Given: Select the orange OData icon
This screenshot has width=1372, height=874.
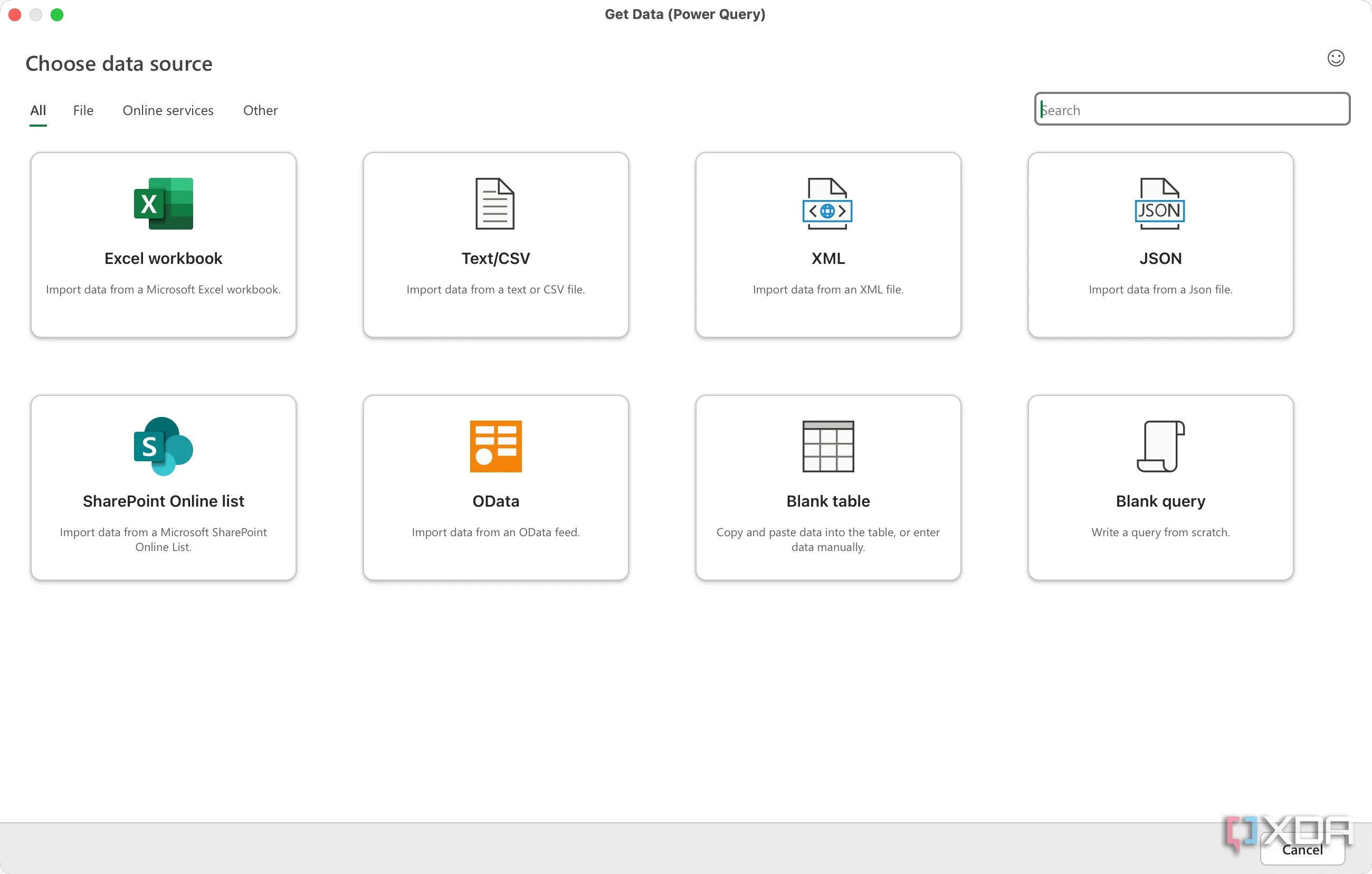Looking at the screenshot, I should [496, 446].
